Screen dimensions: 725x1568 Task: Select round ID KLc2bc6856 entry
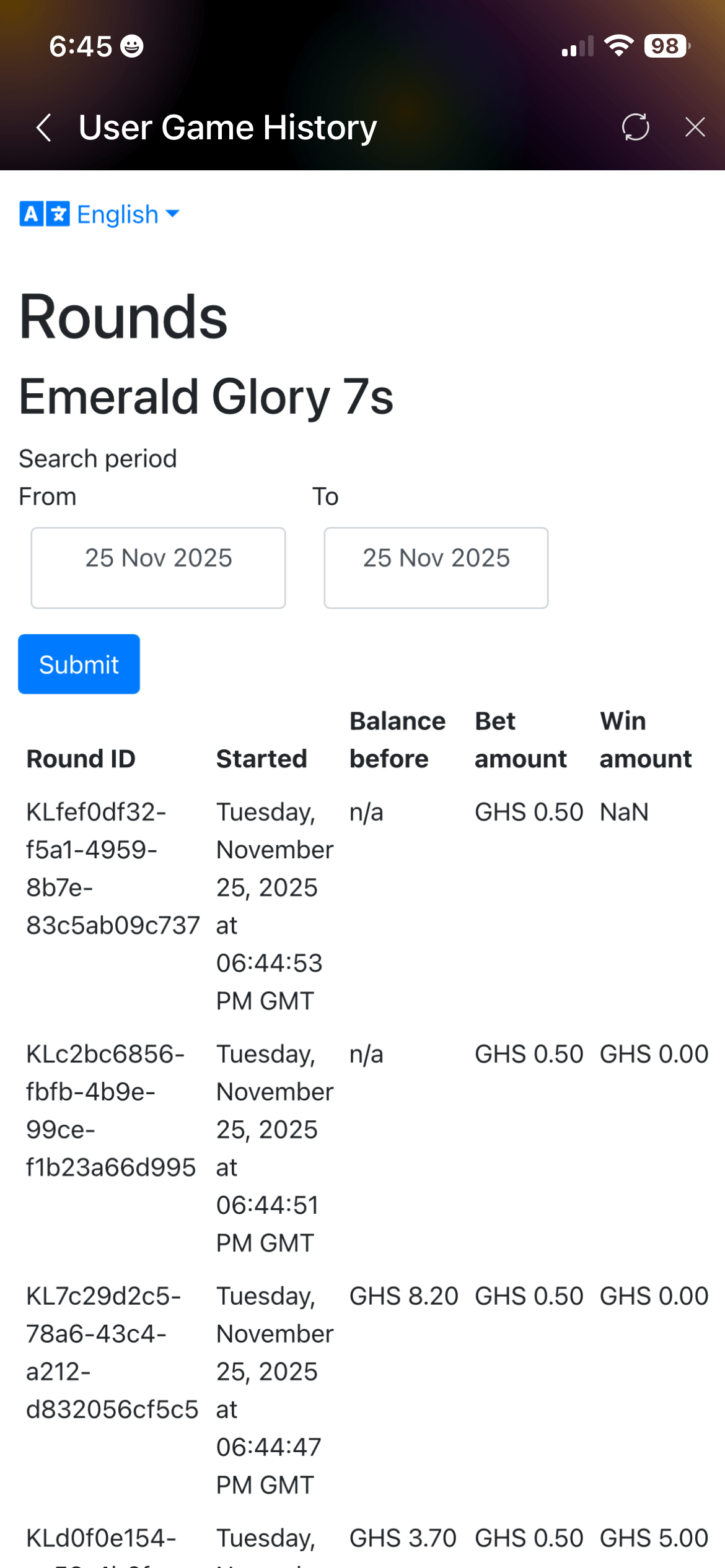point(110,1110)
